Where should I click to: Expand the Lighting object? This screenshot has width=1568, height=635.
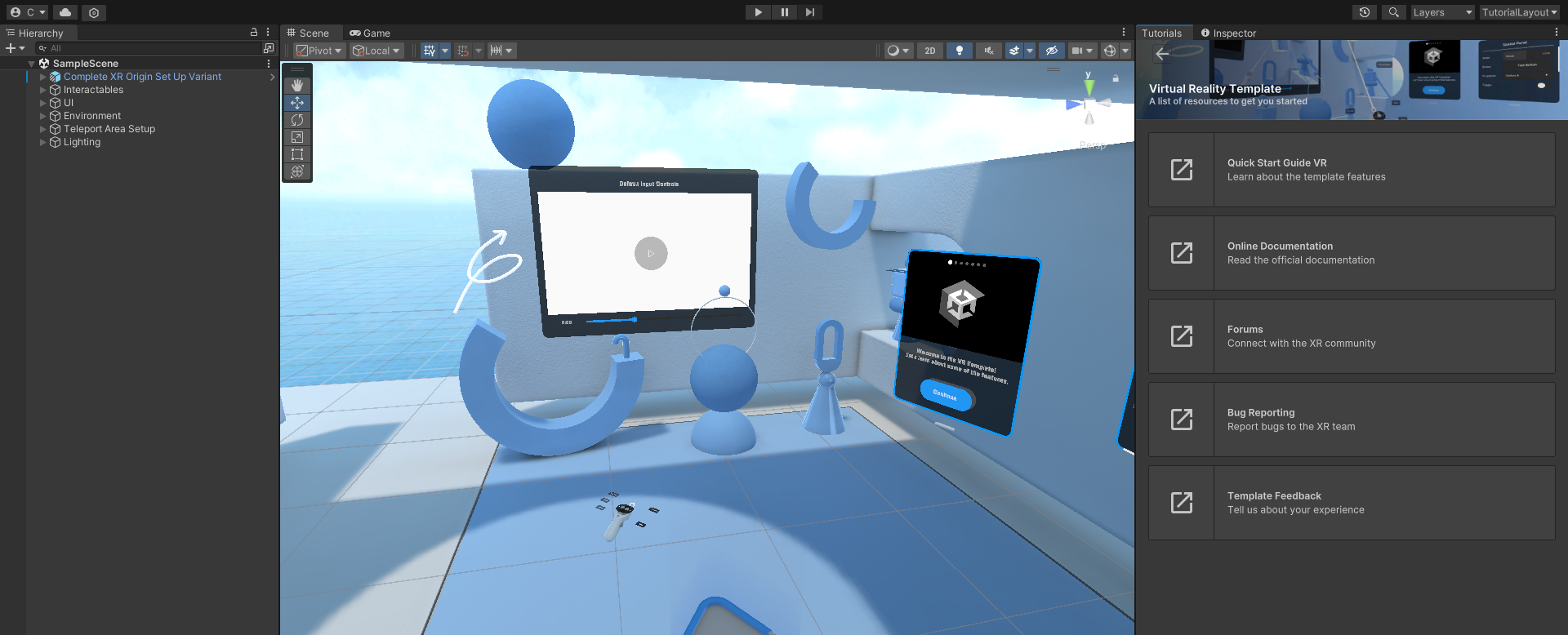[x=43, y=142]
